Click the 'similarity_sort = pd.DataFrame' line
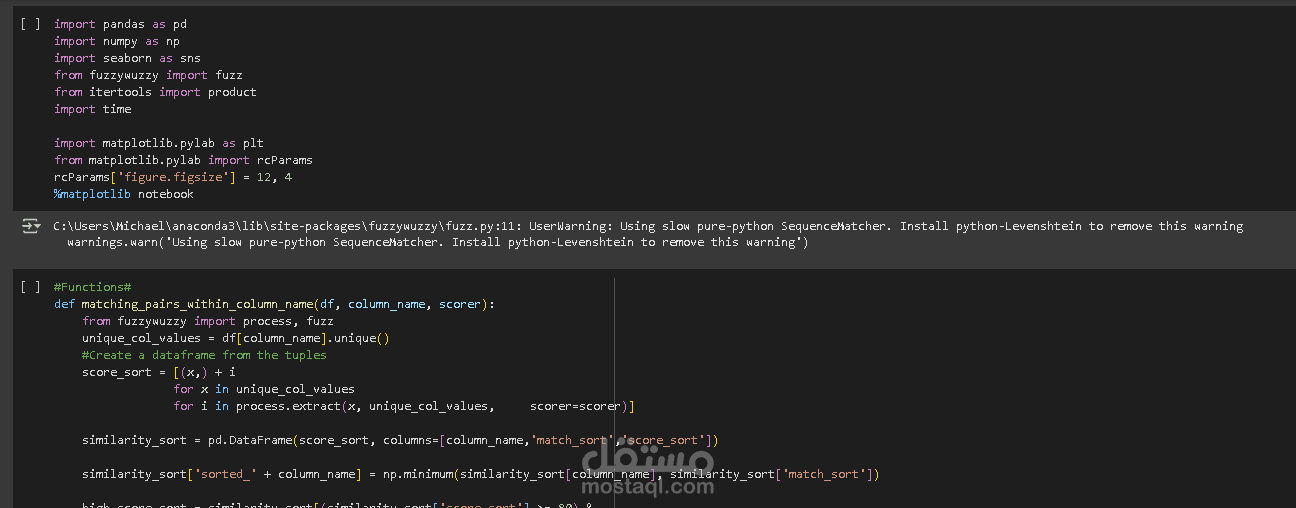Viewport: 1296px width, 508px height. (x=400, y=440)
